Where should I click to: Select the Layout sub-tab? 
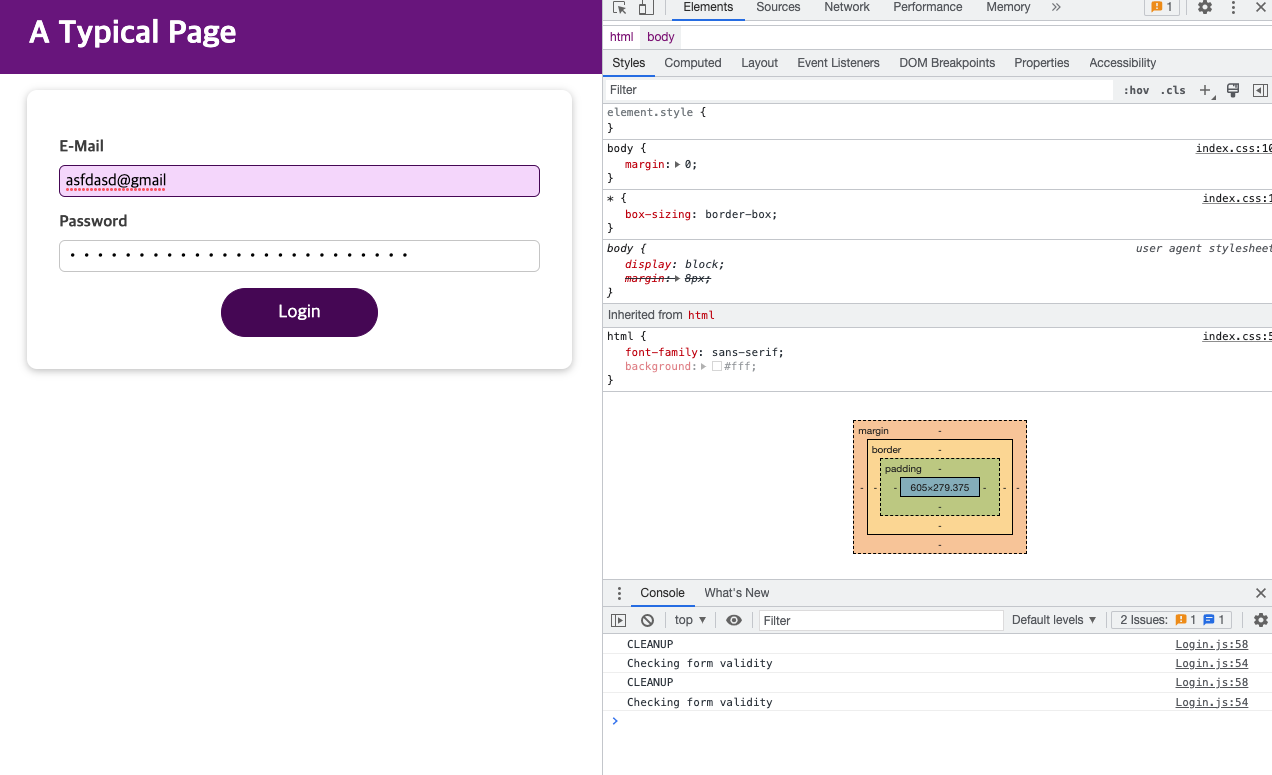coord(759,63)
